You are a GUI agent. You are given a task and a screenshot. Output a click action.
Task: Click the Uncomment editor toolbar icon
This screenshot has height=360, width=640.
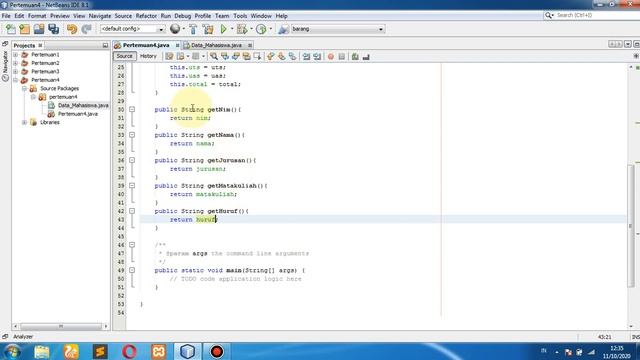point(366,56)
